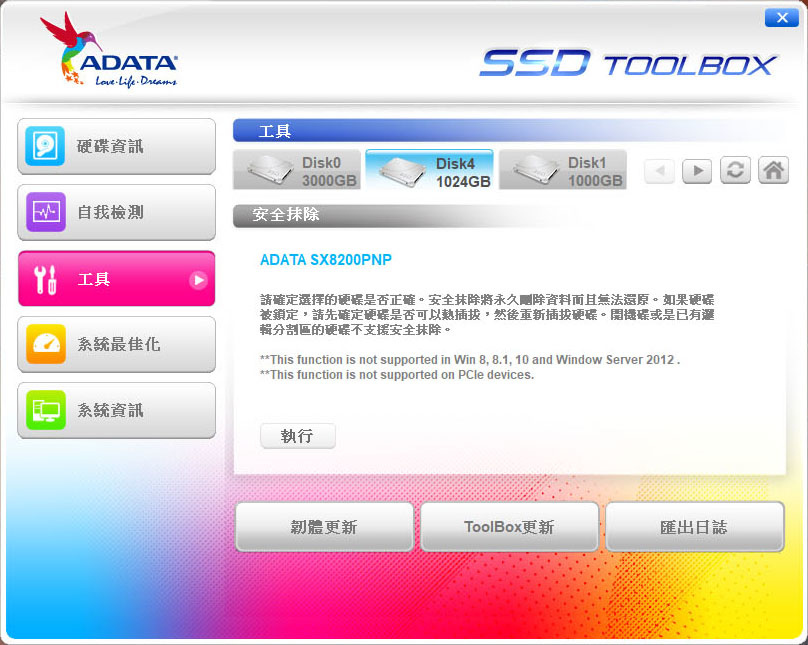This screenshot has height=645, width=808.
Task: Click the Win 8, 8.1, 10 unsupported note
Action: point(470,360)
